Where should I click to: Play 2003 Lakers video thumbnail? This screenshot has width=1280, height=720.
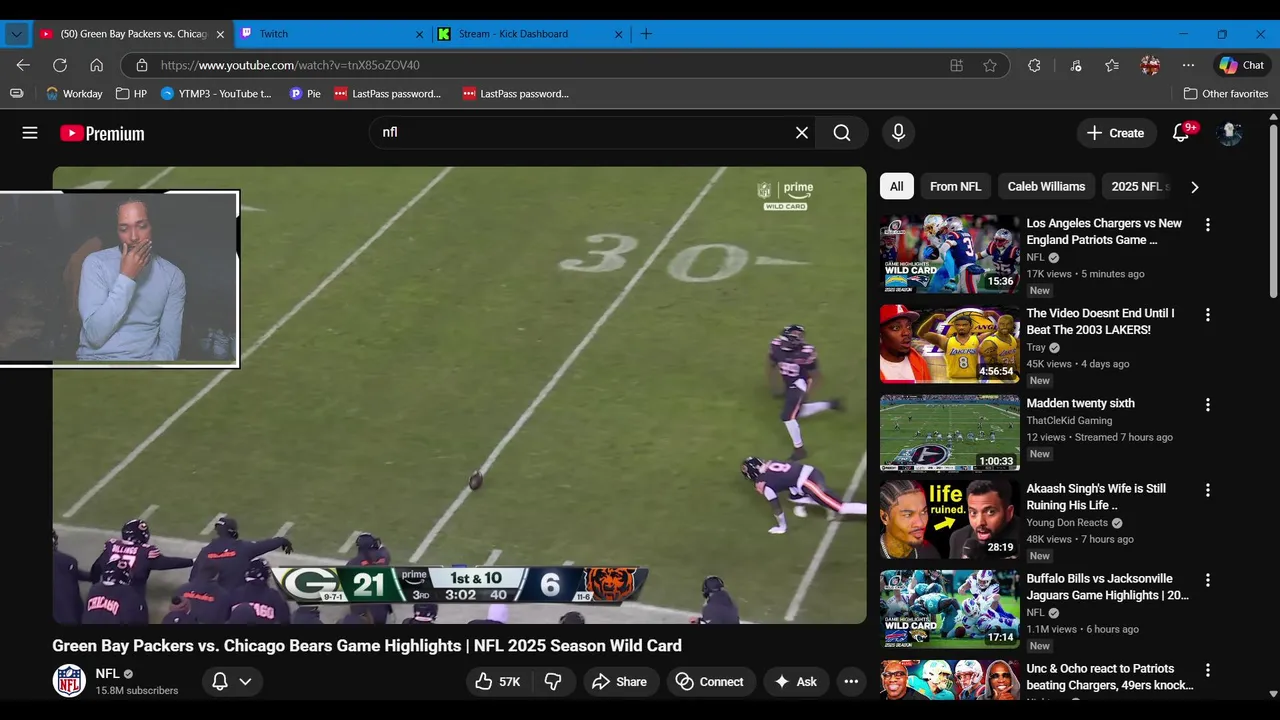click(950, 344)
